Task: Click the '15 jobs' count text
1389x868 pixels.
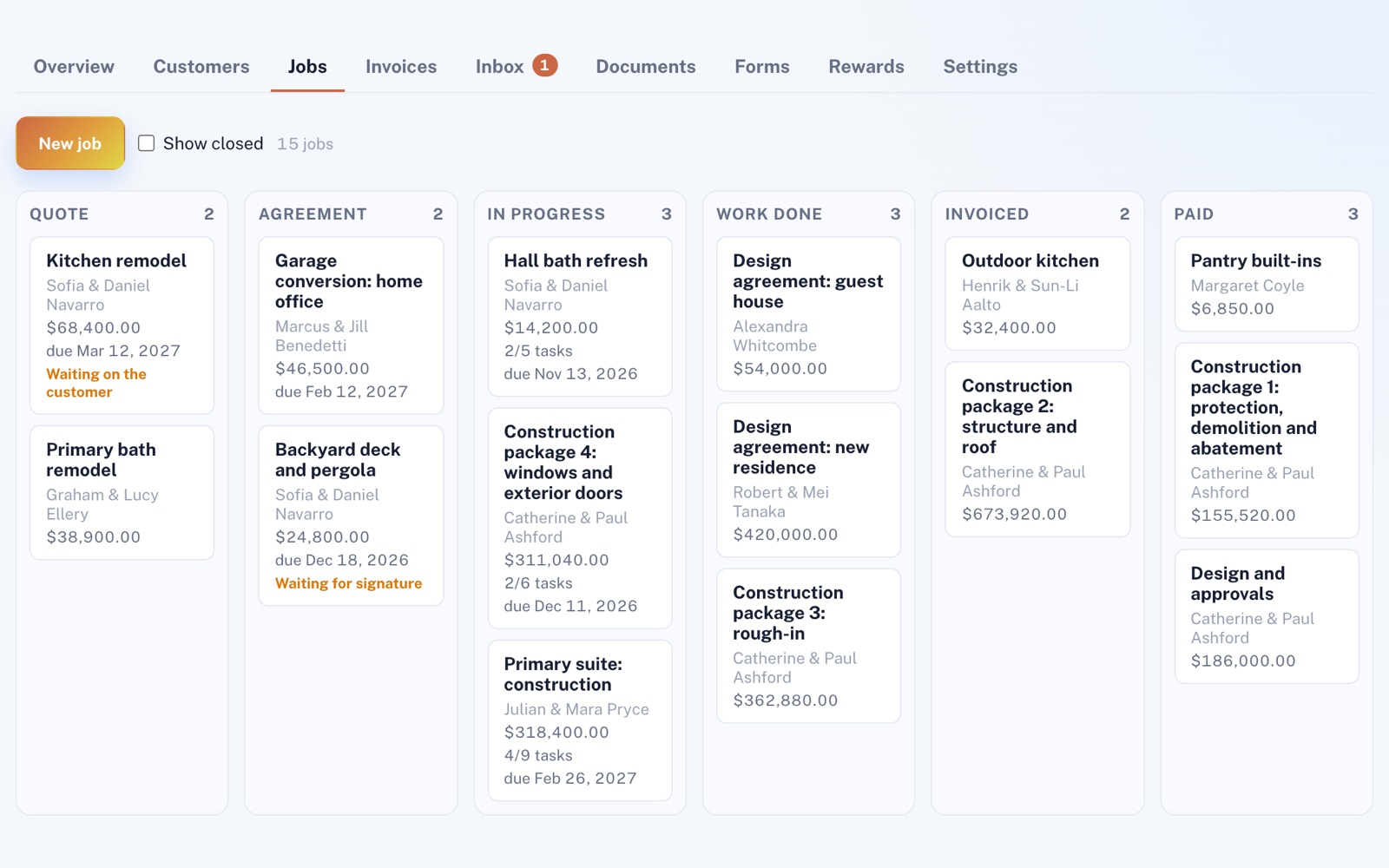Action: (x=305, y=144)
